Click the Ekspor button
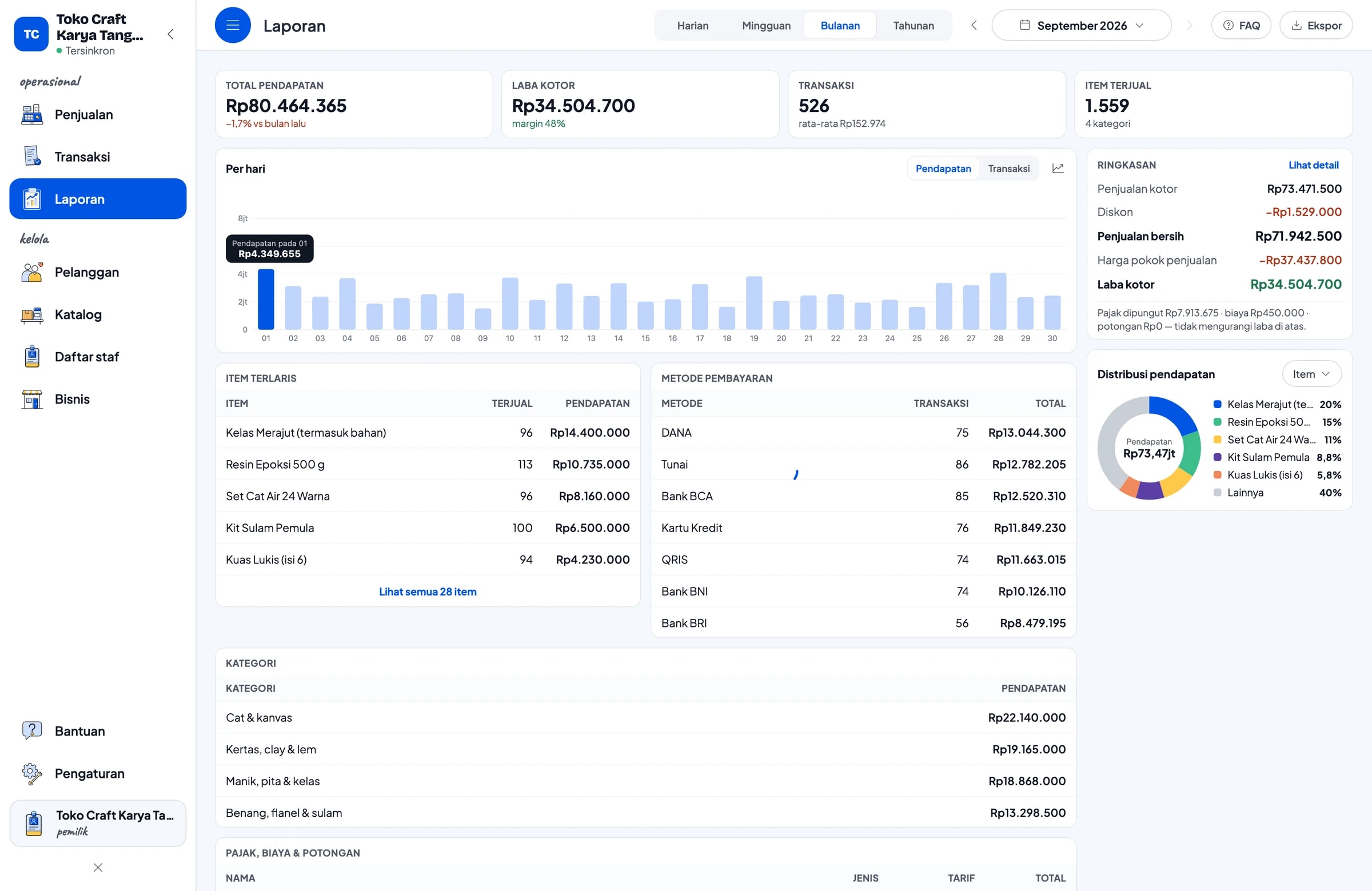Screen dimensions: 1372x891 coord(1315,25)
